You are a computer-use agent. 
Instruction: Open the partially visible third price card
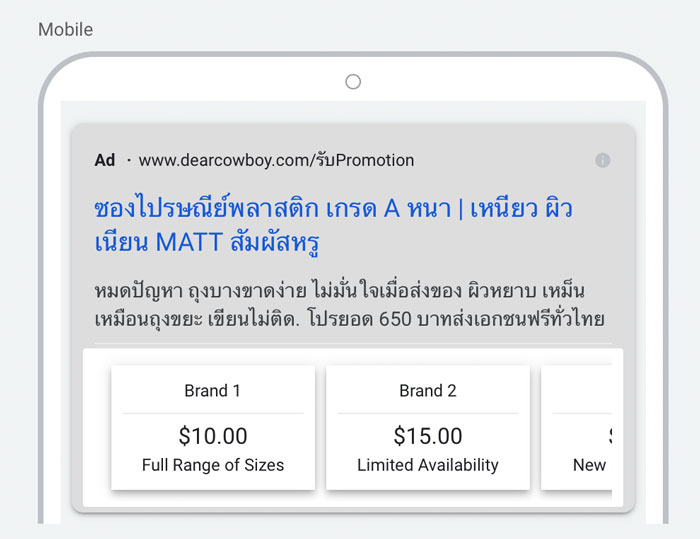tap(576, 427)
